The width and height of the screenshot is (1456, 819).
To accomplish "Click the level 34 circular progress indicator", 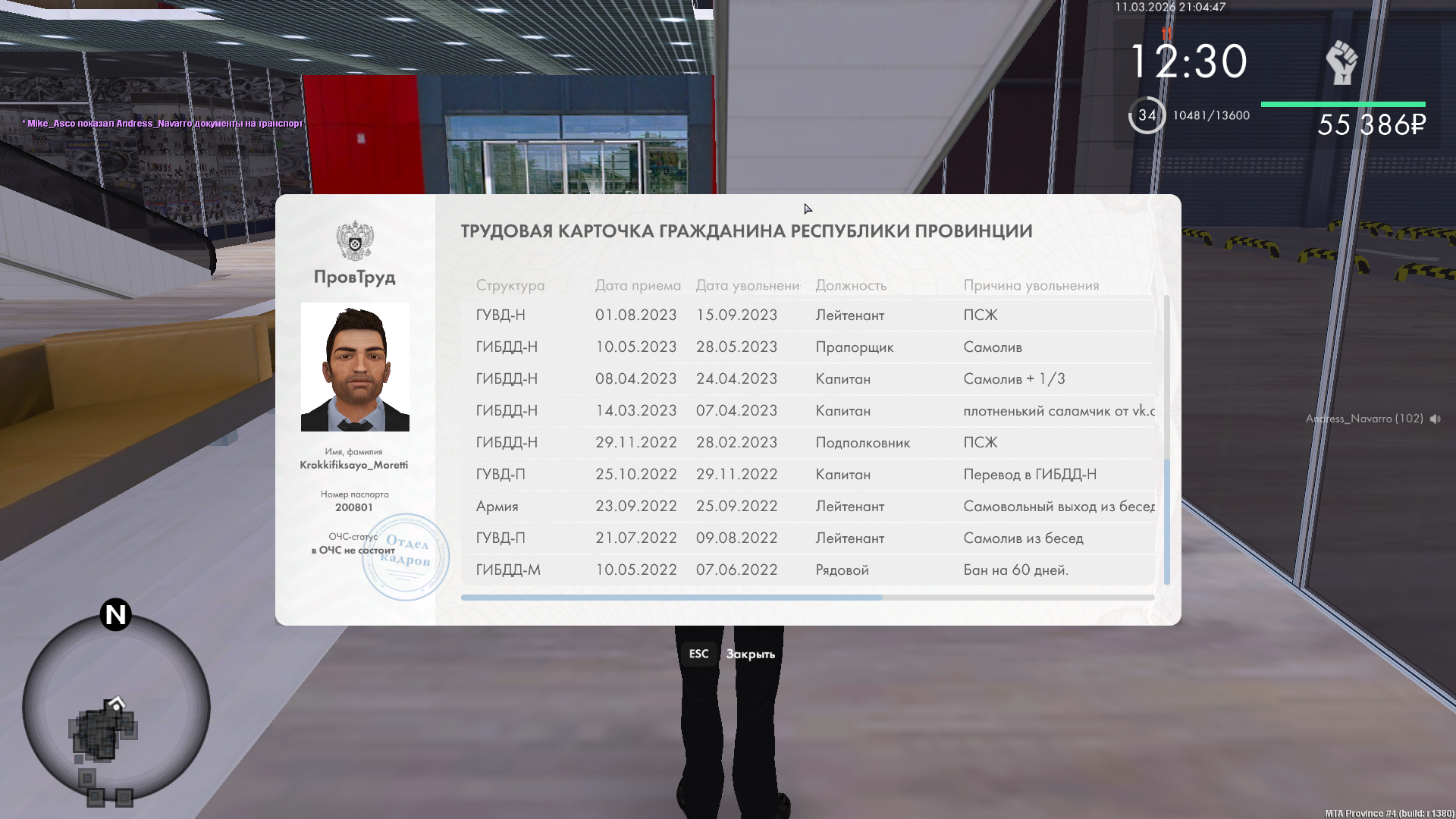I will click(1147, 115).
